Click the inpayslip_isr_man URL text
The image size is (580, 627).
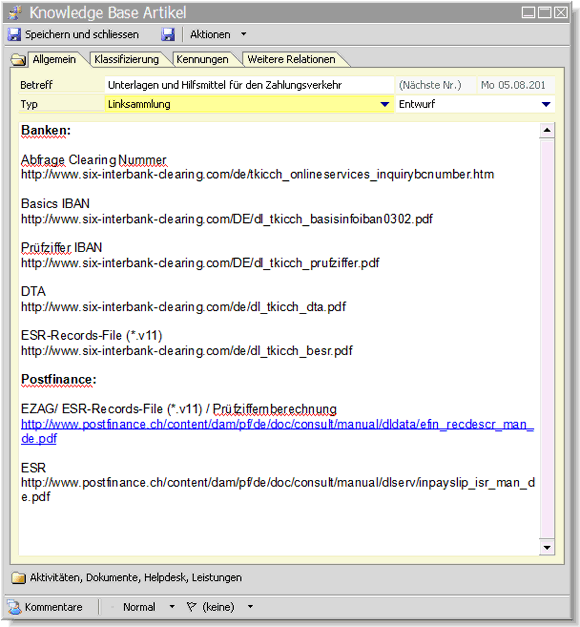(278, 490)
